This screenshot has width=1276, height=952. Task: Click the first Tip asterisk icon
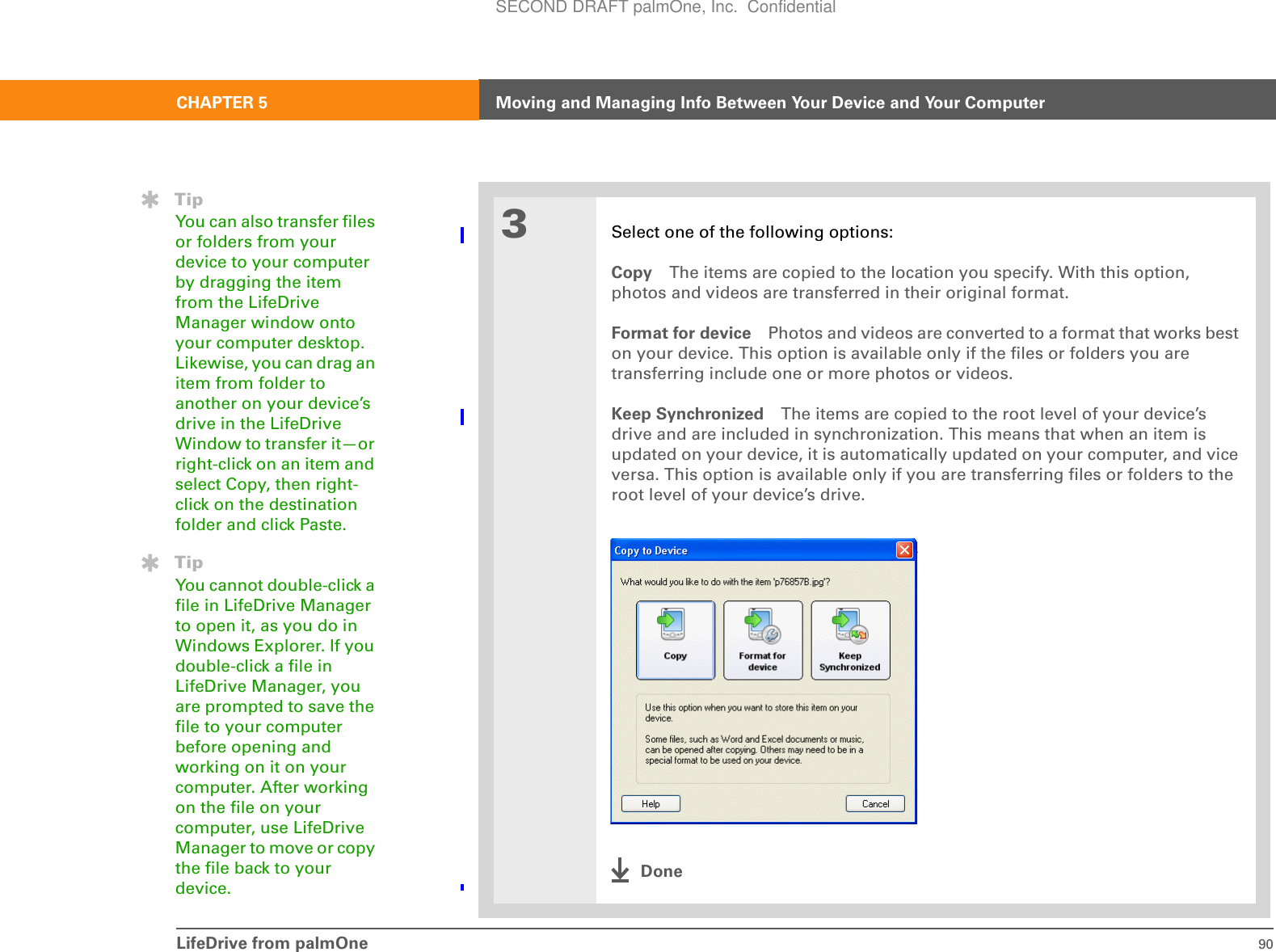point(150,200)
